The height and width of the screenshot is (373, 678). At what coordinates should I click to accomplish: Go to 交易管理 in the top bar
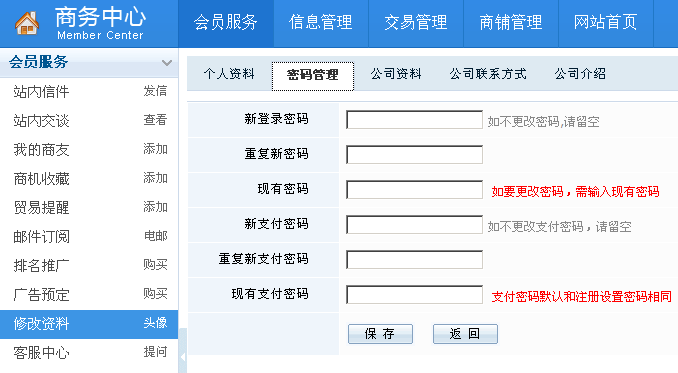(416, 23)
